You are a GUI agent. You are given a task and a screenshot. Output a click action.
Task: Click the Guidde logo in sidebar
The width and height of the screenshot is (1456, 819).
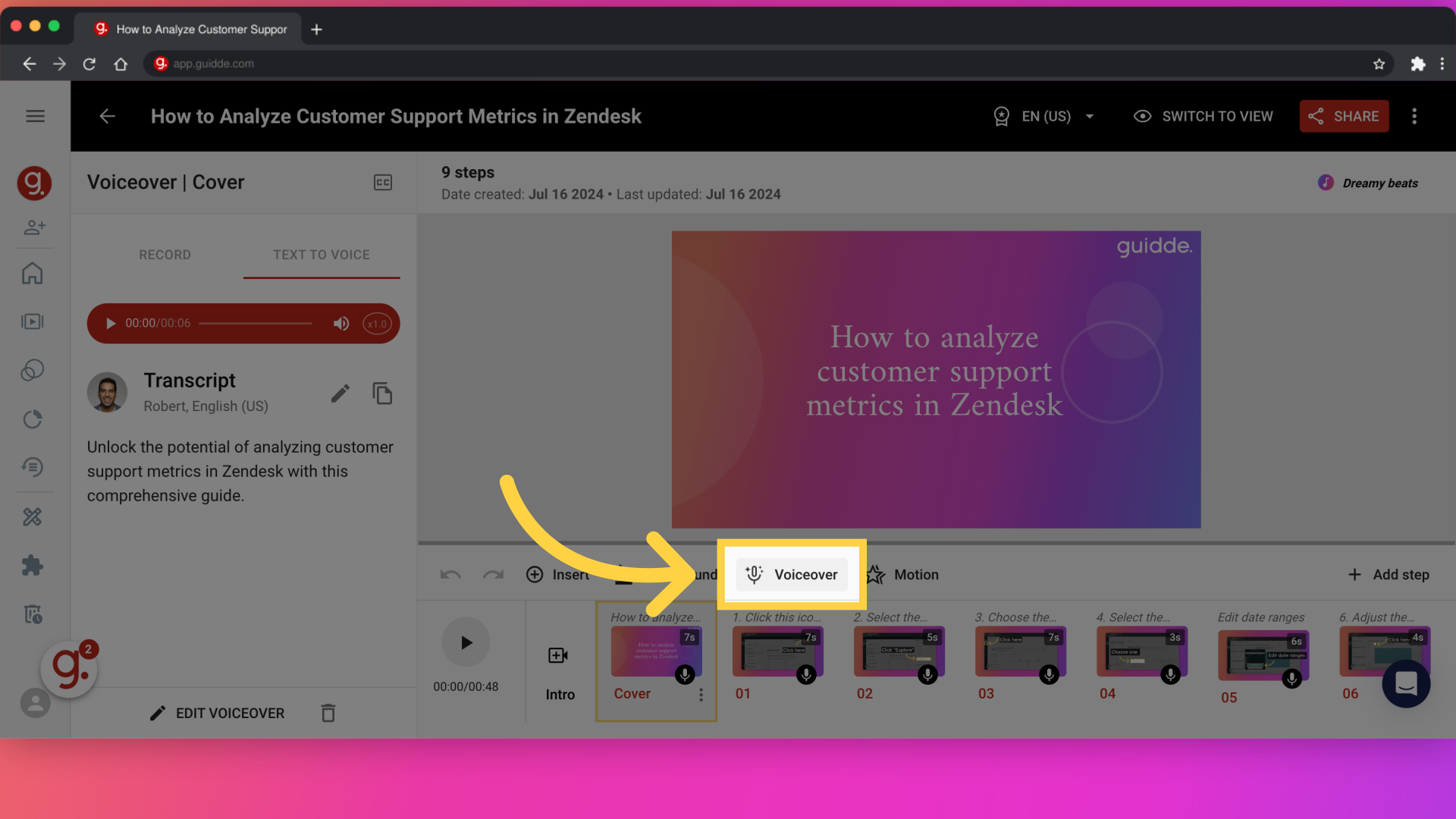34,183
